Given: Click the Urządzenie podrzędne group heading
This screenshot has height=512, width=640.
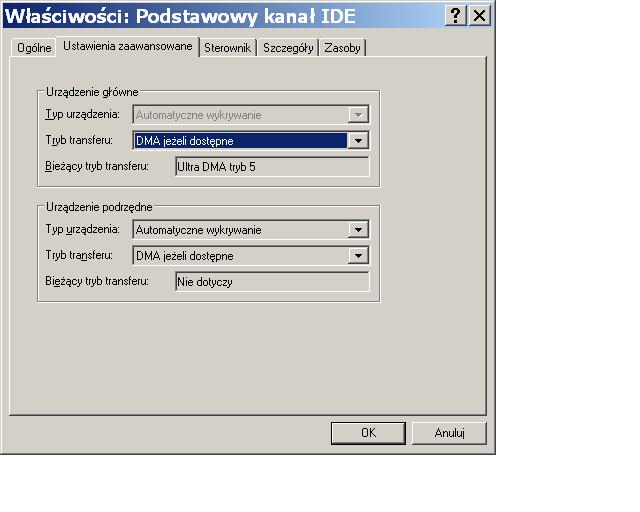Looking at the screenshot, I should pyautogui.click(x=98, y=207).
